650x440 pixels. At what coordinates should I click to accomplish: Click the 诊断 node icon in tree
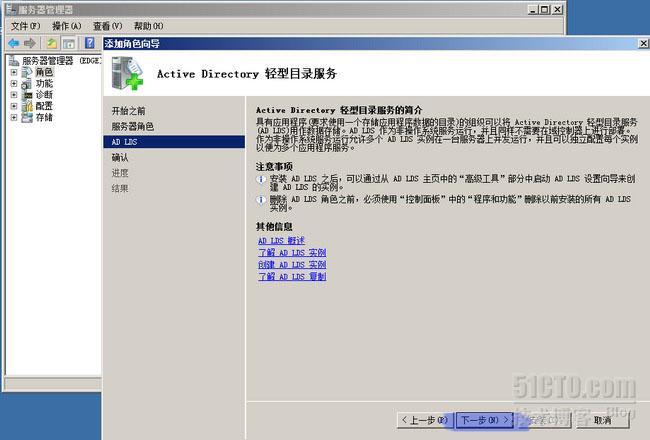point(27,95)
